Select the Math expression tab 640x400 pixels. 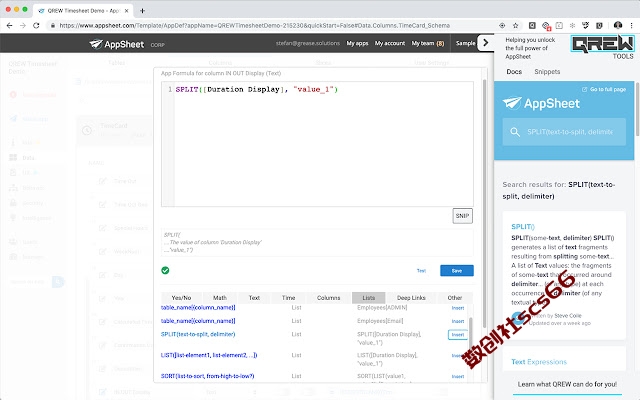point(220,298)
